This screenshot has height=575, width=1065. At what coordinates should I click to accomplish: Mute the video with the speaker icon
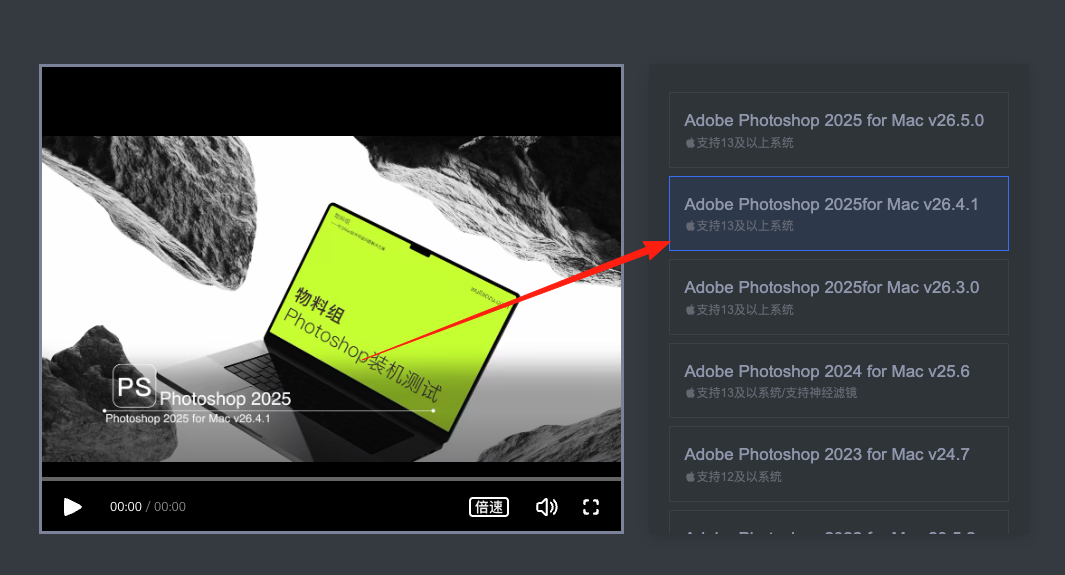pos(547,506)
